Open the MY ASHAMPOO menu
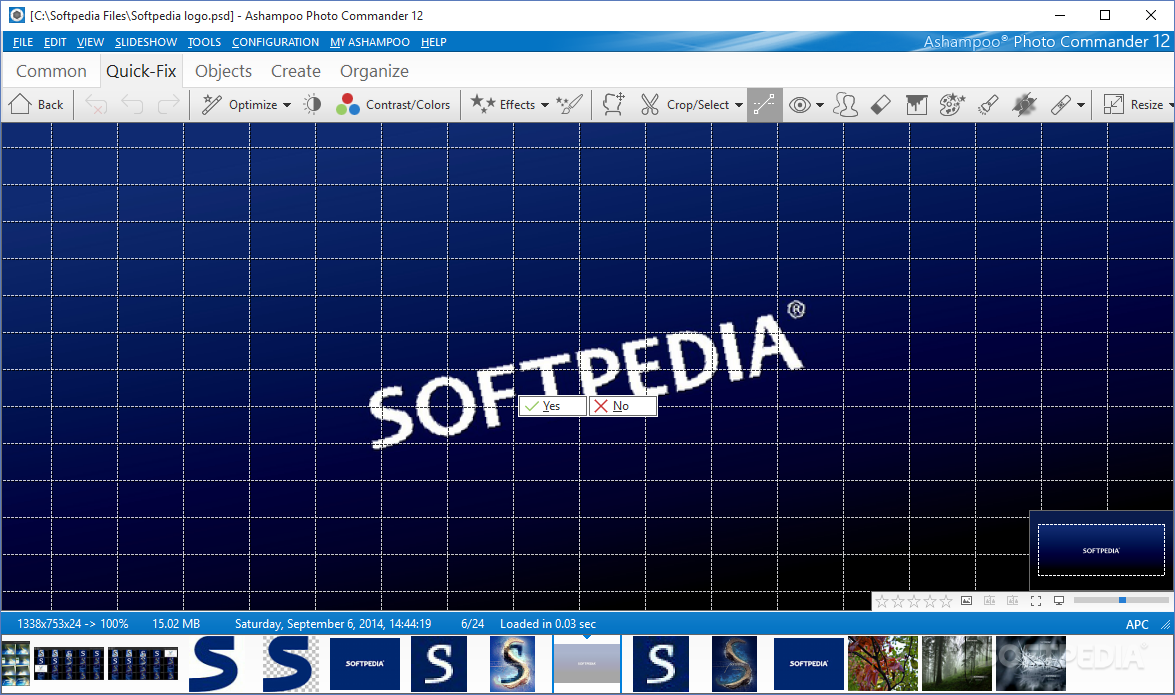 [370, 42]
